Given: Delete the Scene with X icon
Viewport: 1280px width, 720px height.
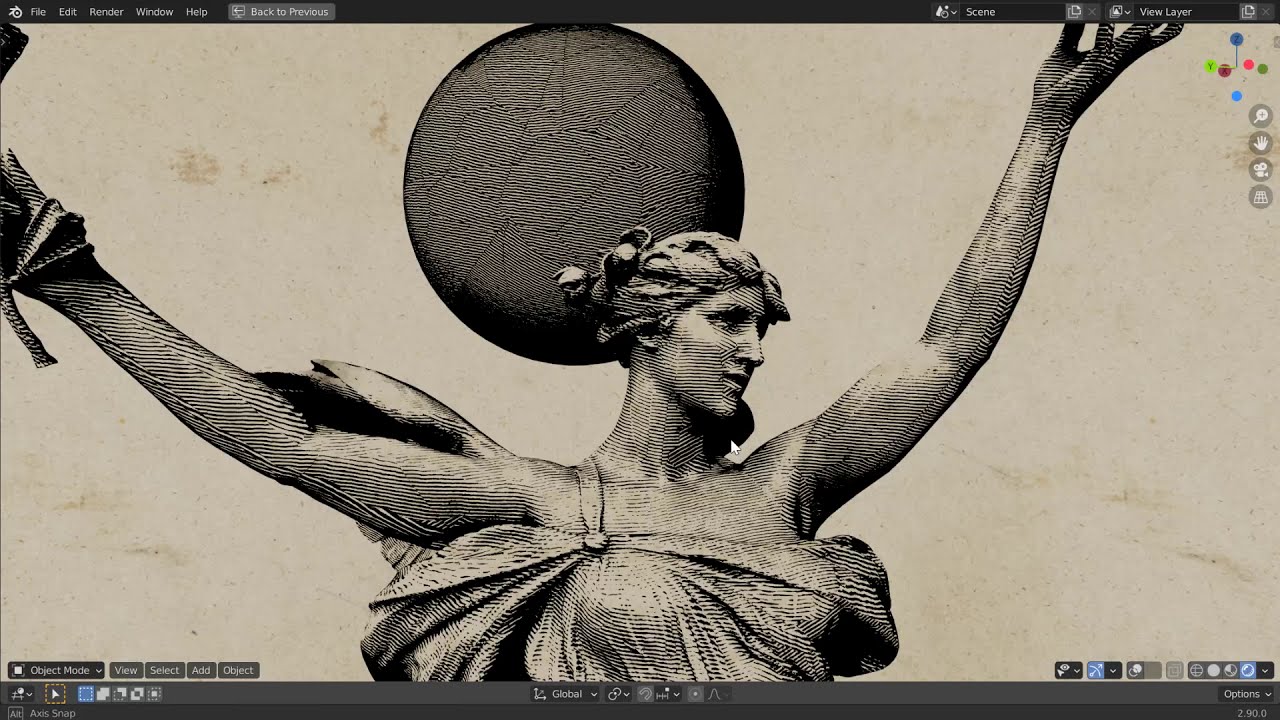Looking at the screenshot, I should 1092,12.
